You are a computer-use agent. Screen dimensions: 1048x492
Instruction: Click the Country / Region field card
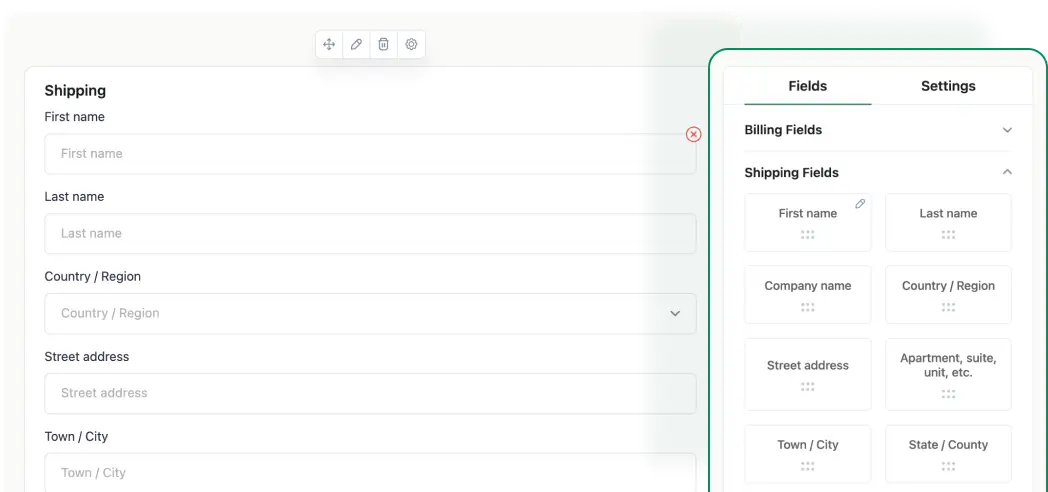point(948,294)
